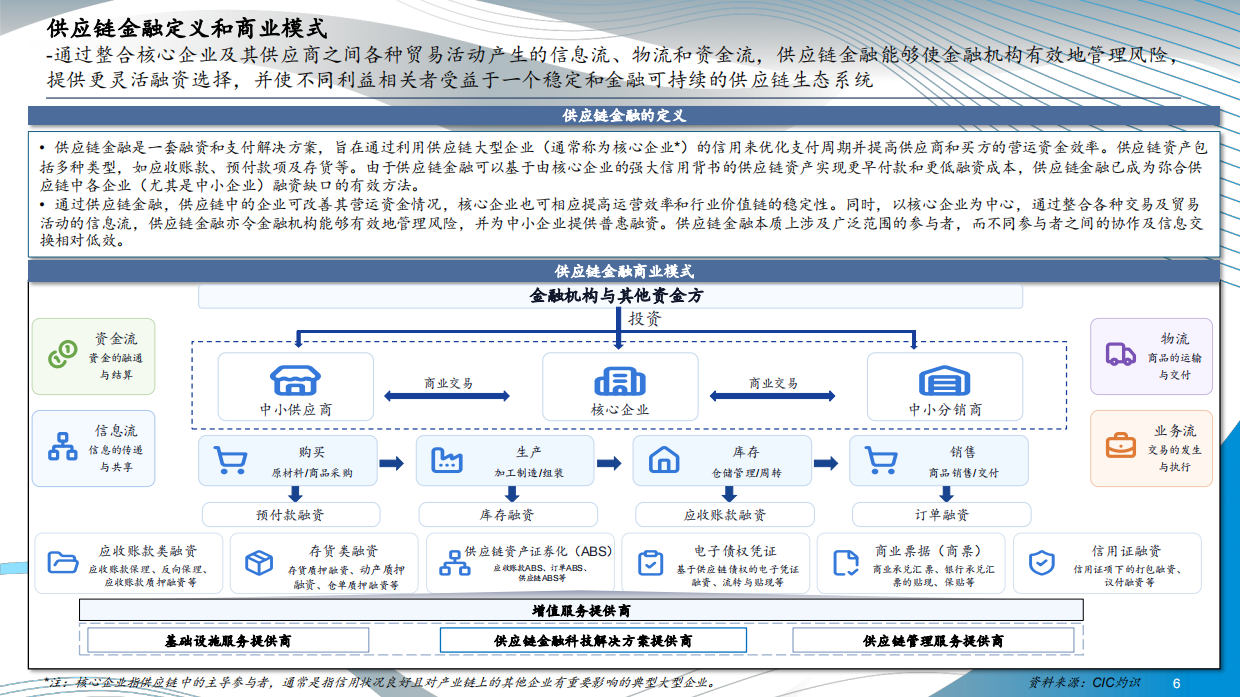
Task: Click the 交易的发生与执行 description
Action: (1175, 458)
